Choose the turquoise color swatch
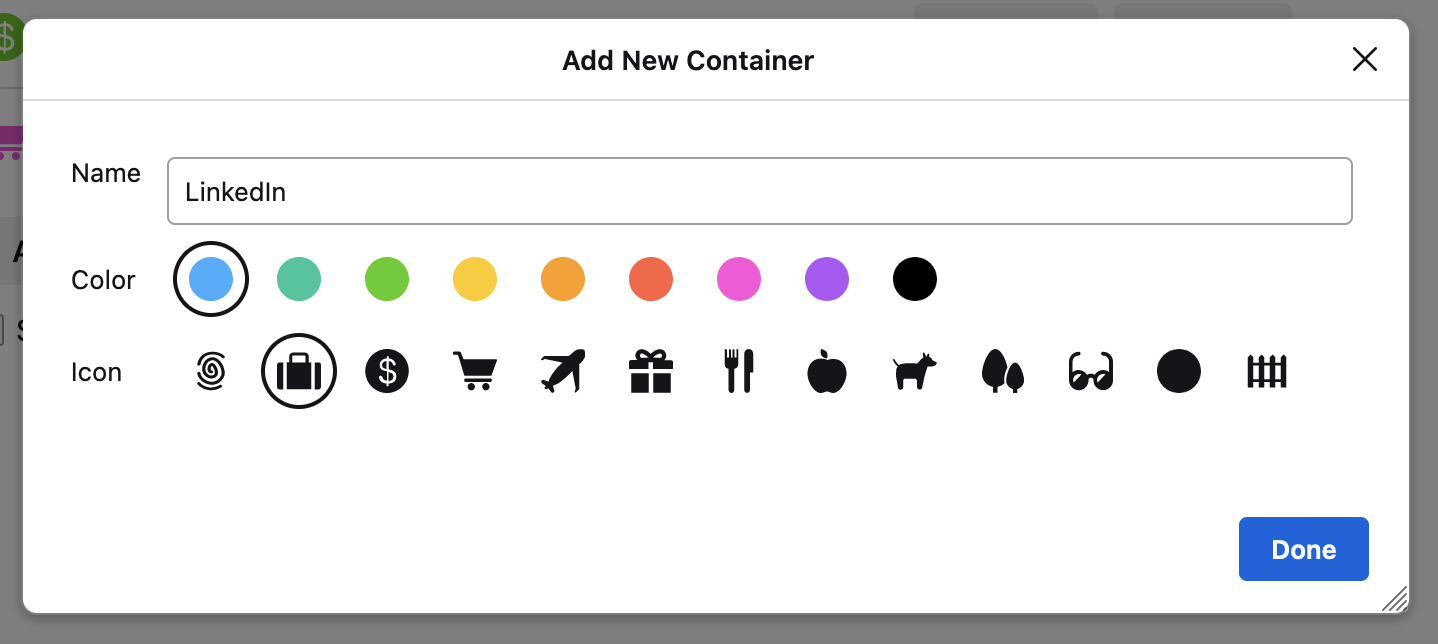 (x=299, y=279)
